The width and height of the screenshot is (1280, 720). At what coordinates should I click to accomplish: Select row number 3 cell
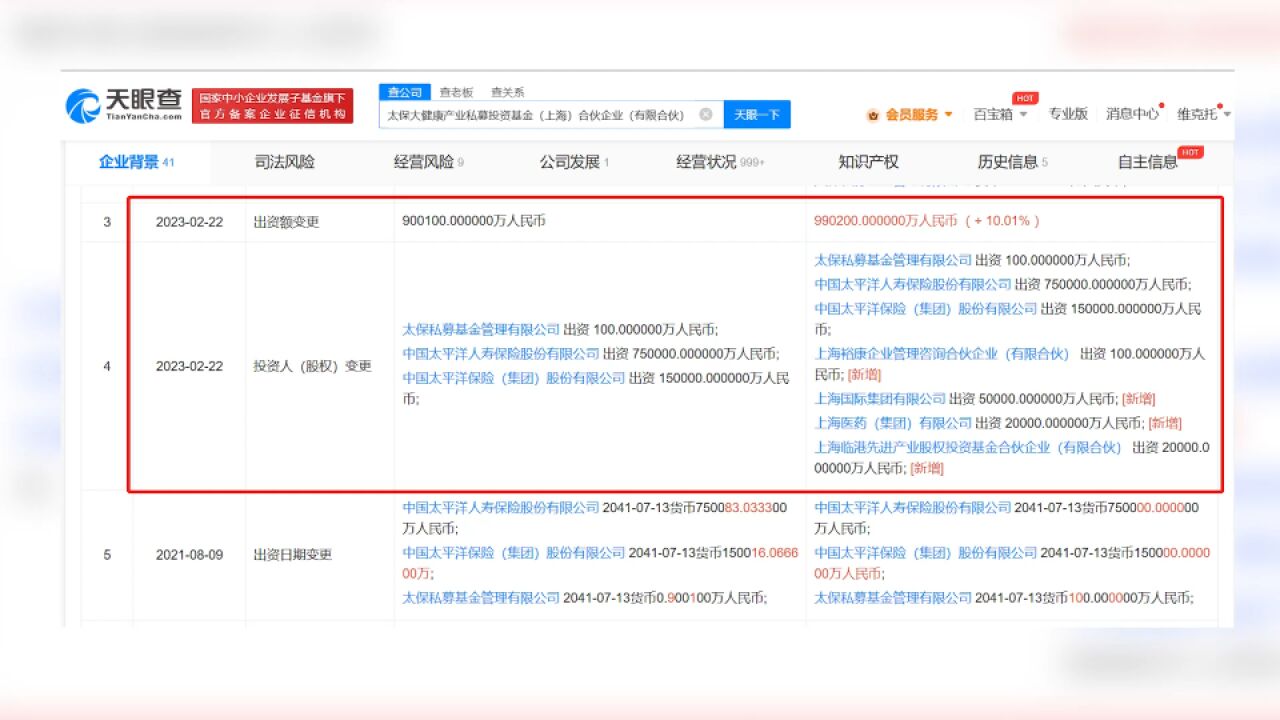click(x=107, y=222)
